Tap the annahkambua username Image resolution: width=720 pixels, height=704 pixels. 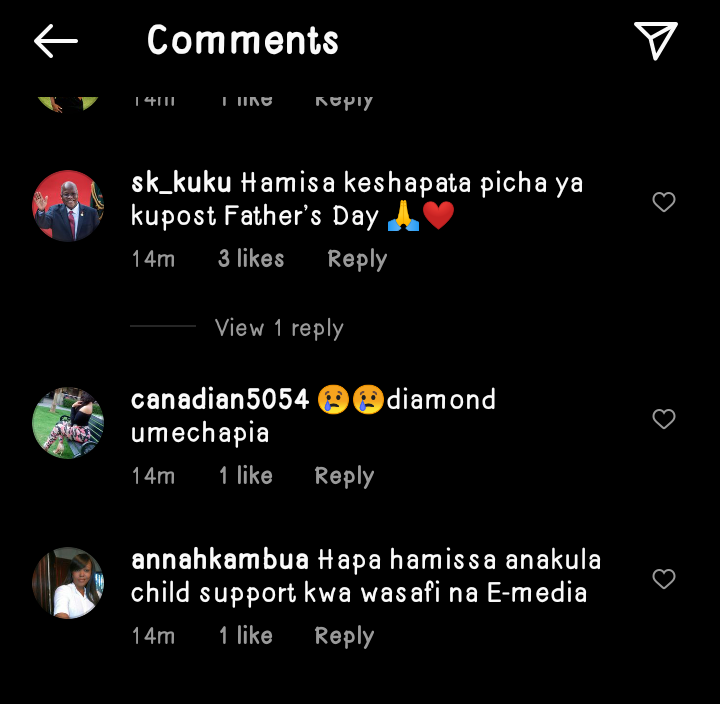[220, 560]
